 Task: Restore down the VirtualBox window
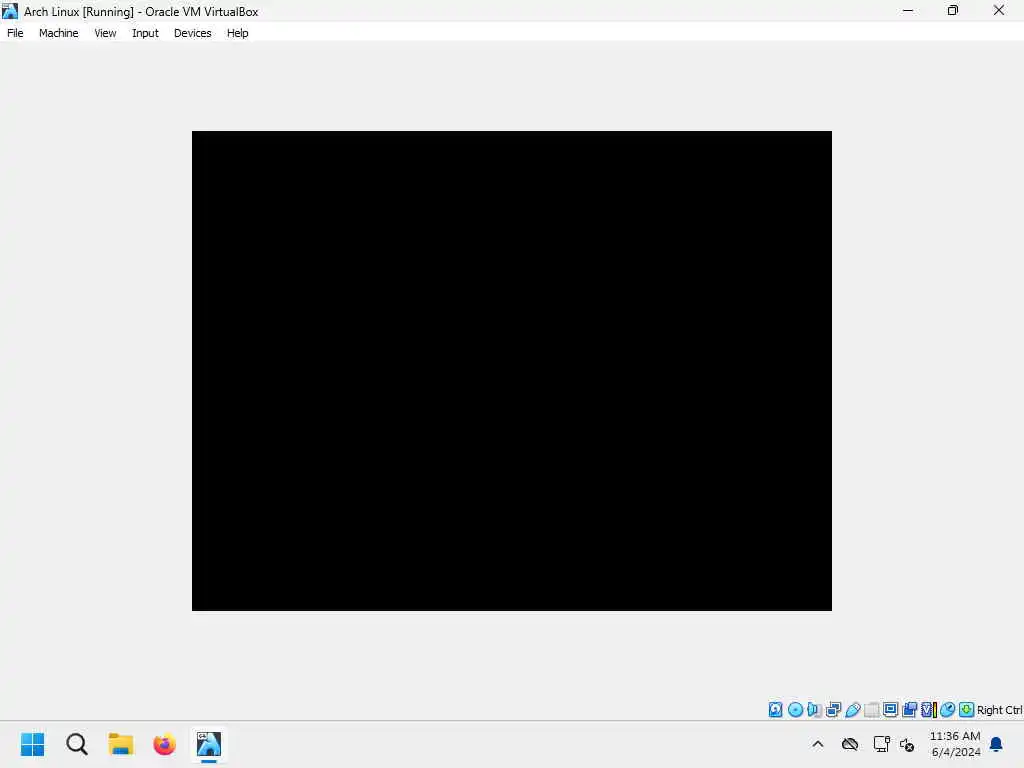click(953, 10)
